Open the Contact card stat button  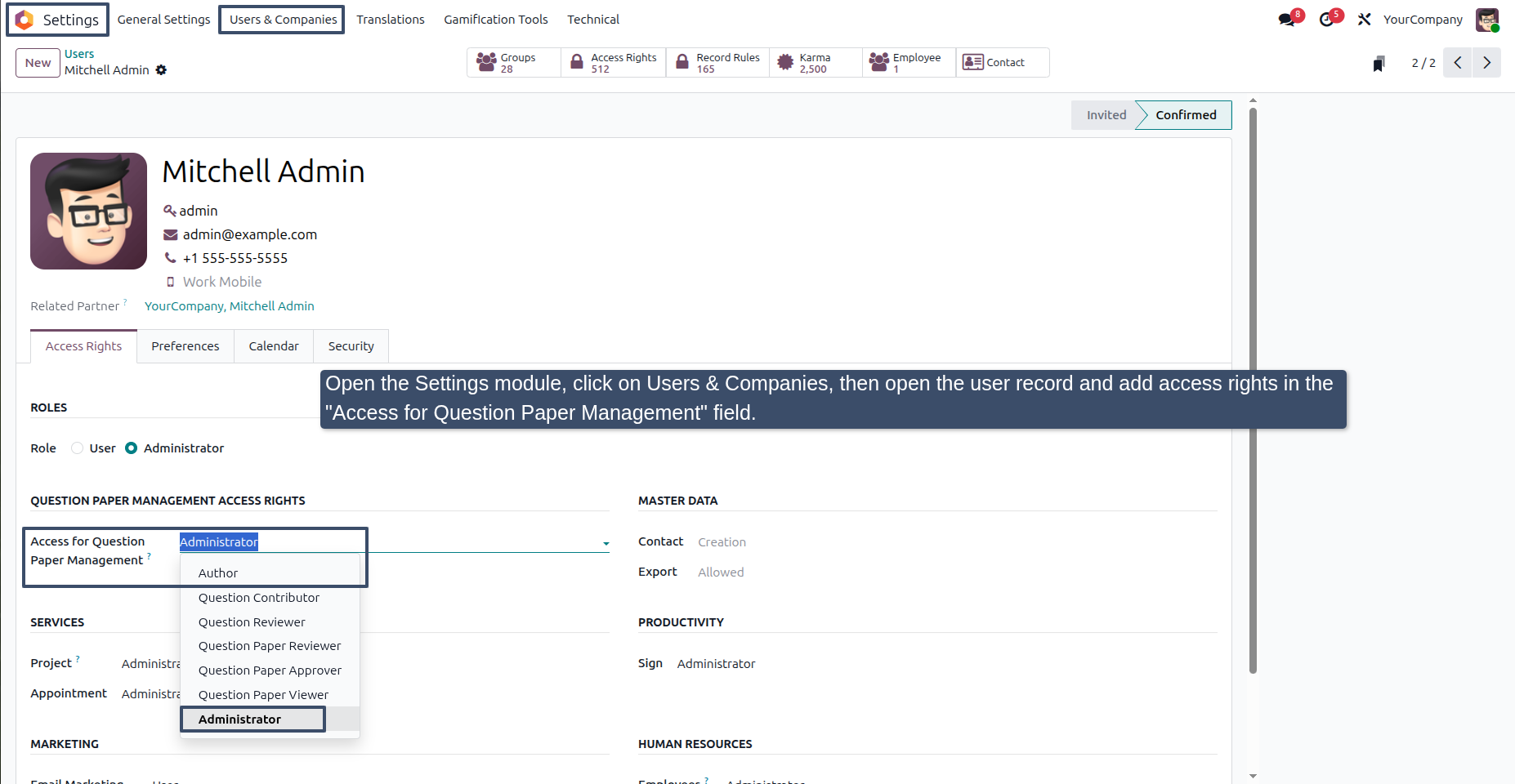1003,63
